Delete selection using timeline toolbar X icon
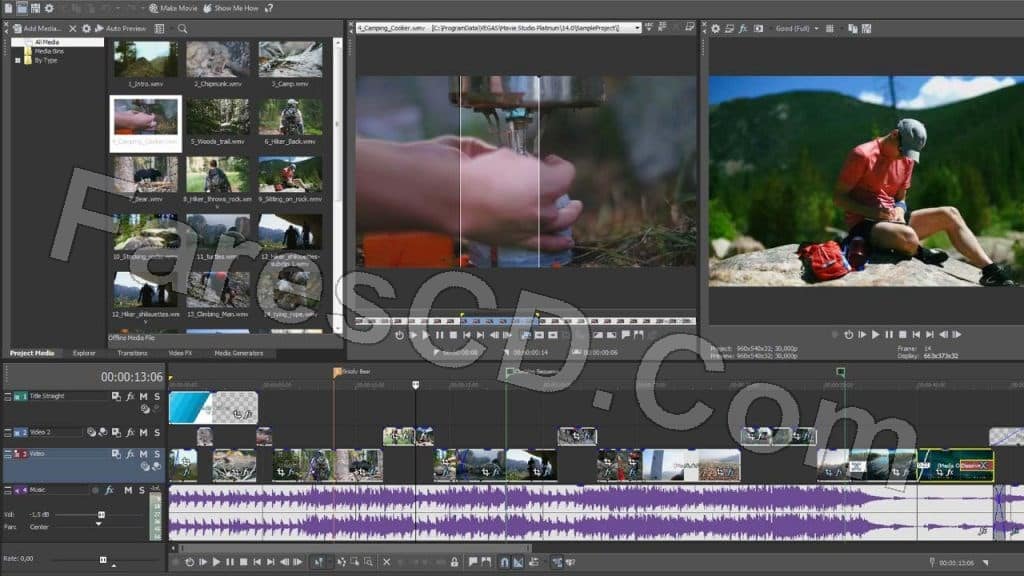The width and height of the screenshot is (1024, 576). coord(387,562)
